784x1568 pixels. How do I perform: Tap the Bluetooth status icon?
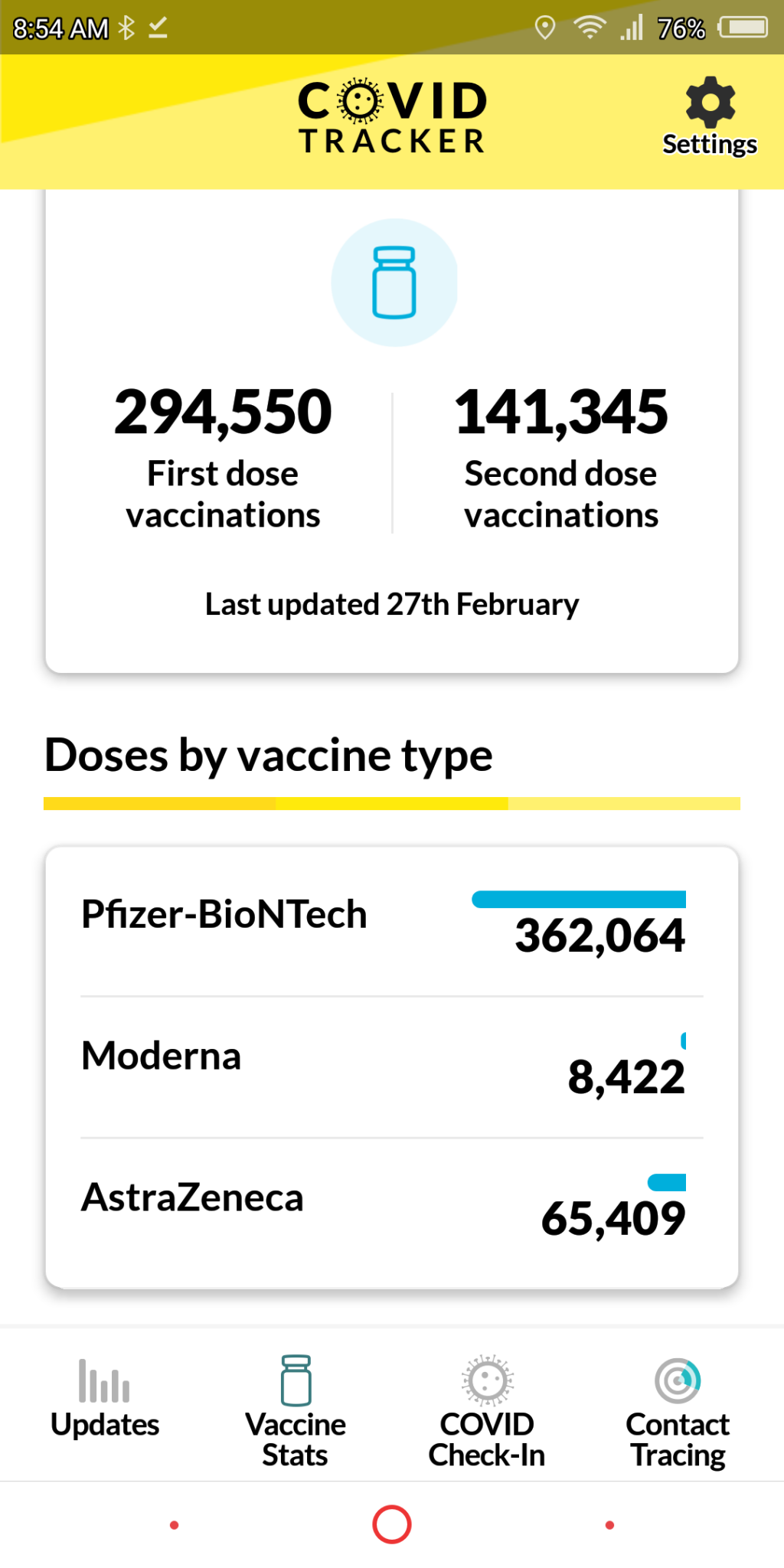click(x=127, y=28)
